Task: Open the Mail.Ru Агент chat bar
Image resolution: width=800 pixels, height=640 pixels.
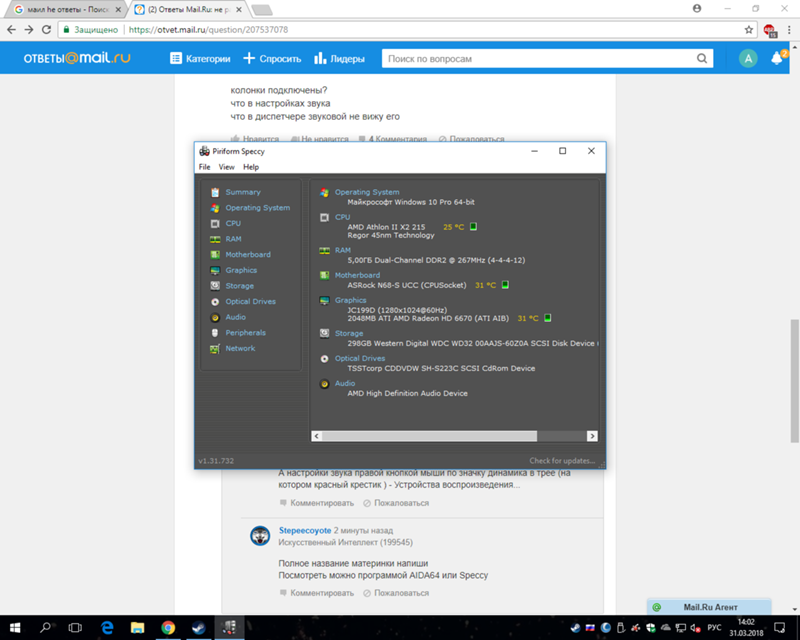Action: tap(709, 607)
